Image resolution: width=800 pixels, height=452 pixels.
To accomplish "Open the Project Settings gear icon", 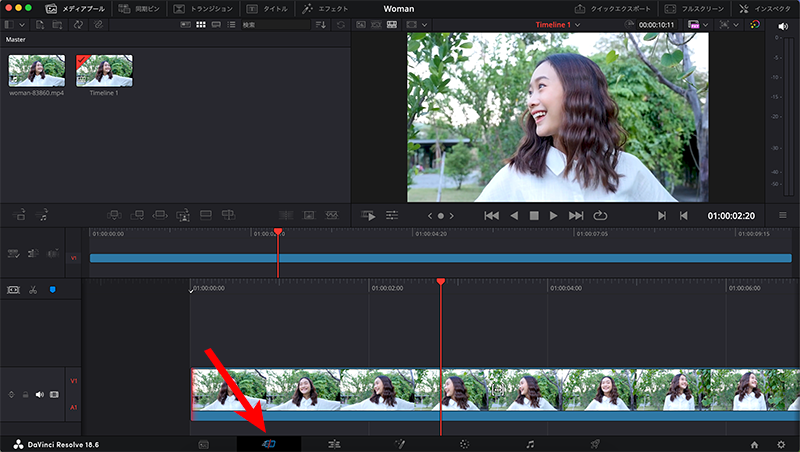I will click(781, 444).
